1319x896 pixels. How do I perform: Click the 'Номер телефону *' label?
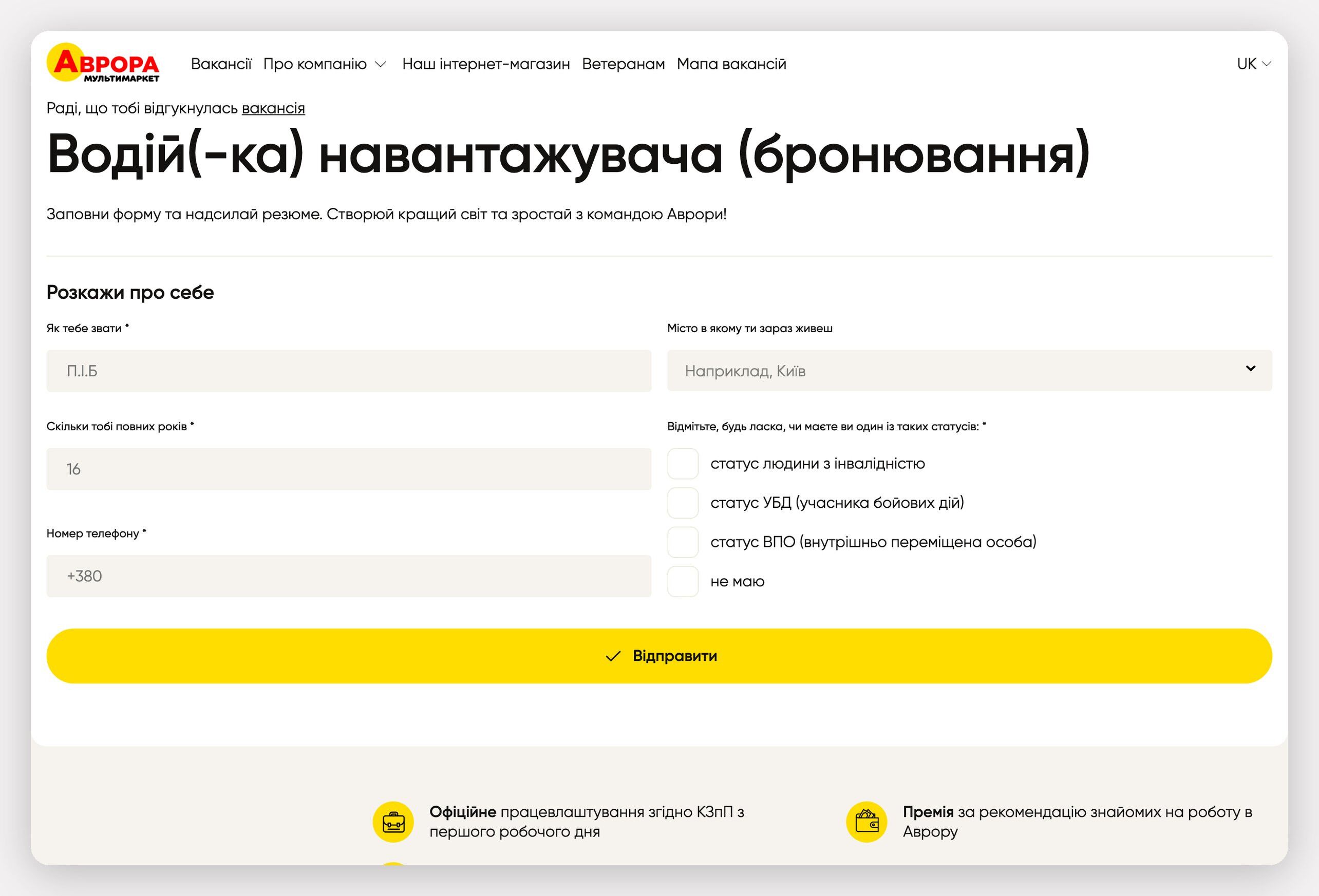click(x=97, y=533)
